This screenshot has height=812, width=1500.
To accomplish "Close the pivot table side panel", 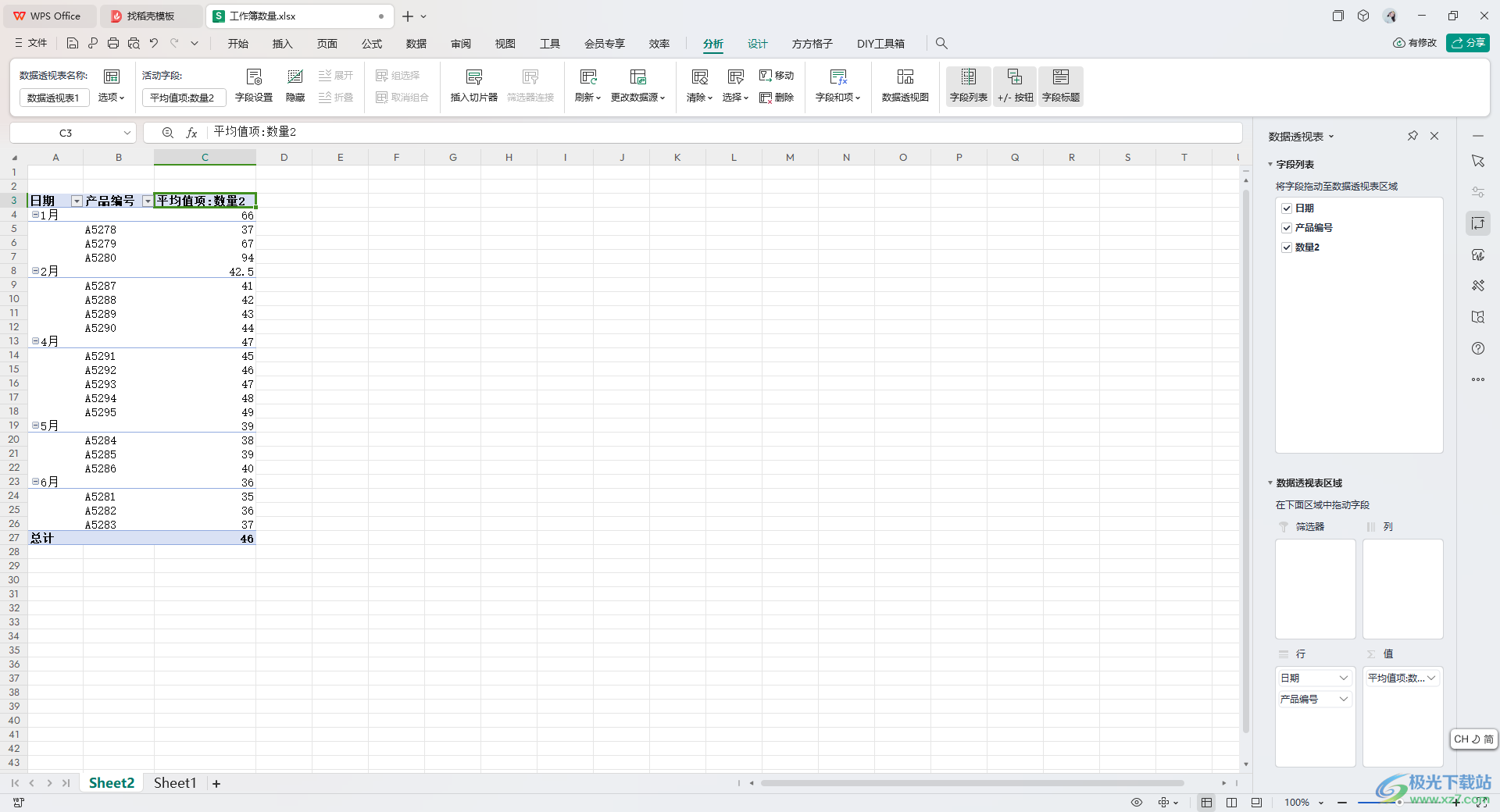I will 1434,136.
